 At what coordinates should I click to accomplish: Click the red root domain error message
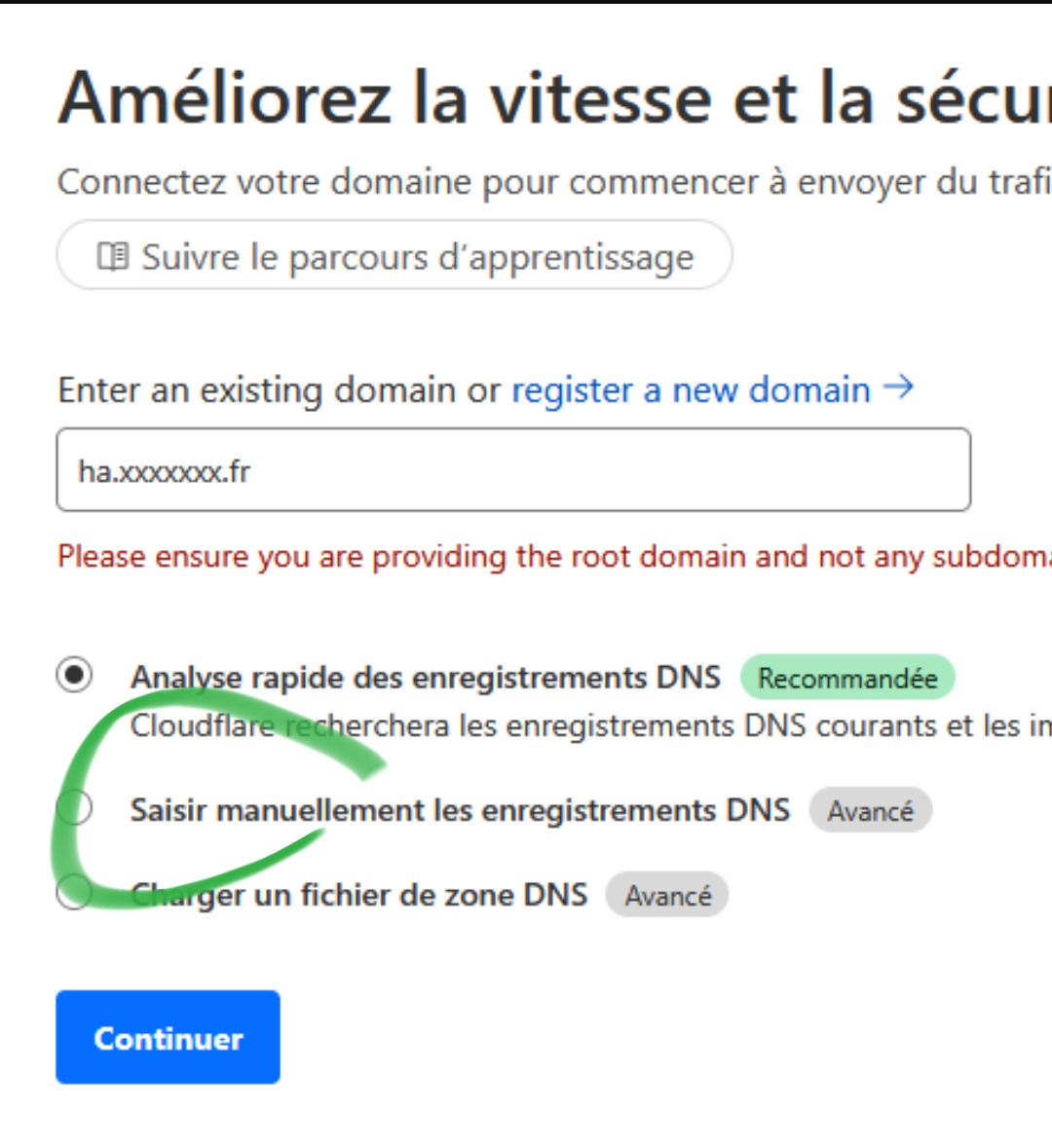tap(554, 557)
